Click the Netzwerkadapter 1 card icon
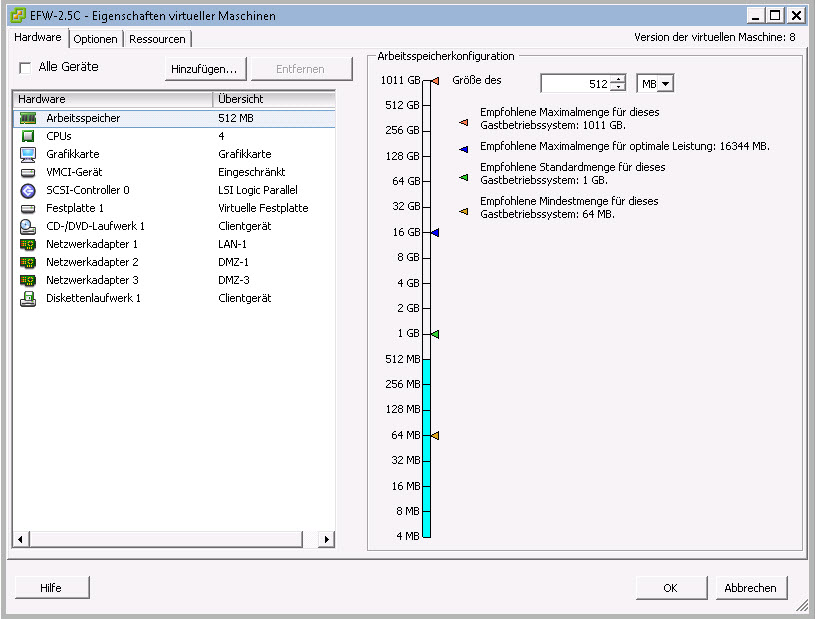Viewport: 815px width, 619px height. pyautogui.click(x=28, y=244)
